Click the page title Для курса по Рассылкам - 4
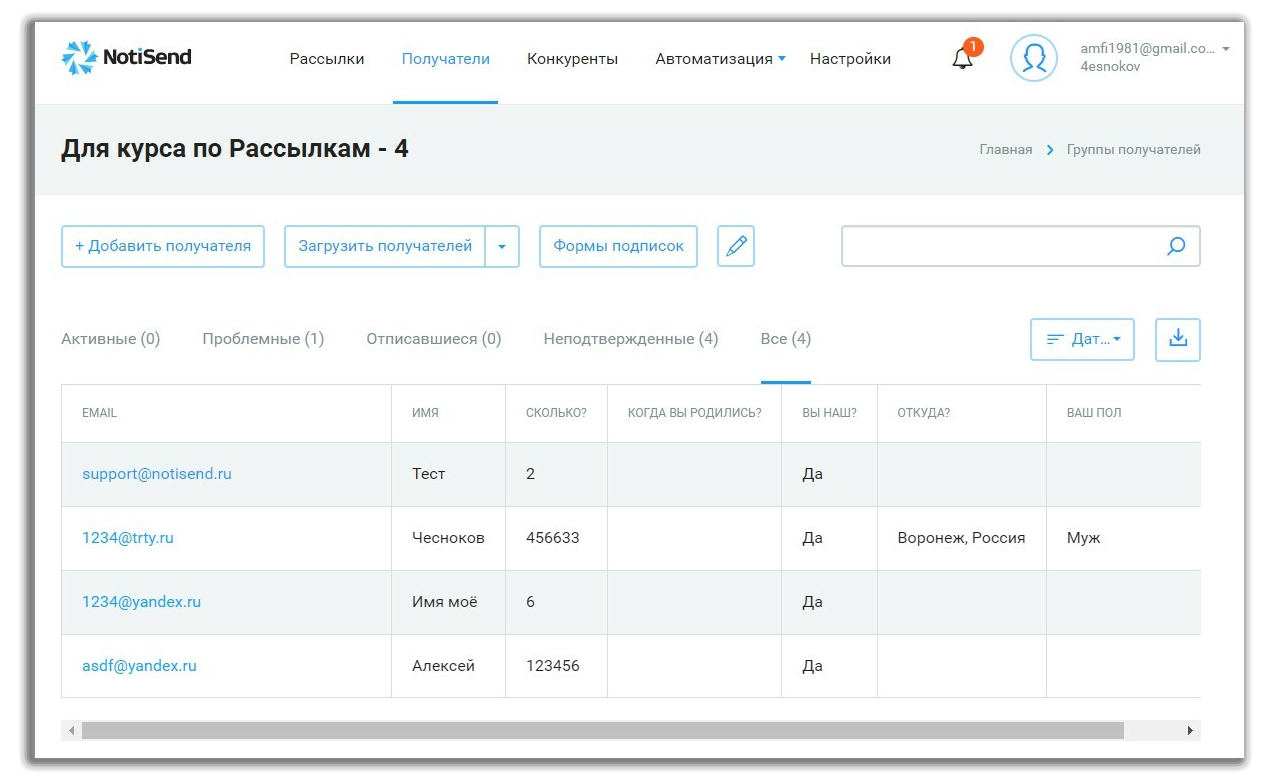The height and width of the screenshot is (780, 1280). coord(235,149)
